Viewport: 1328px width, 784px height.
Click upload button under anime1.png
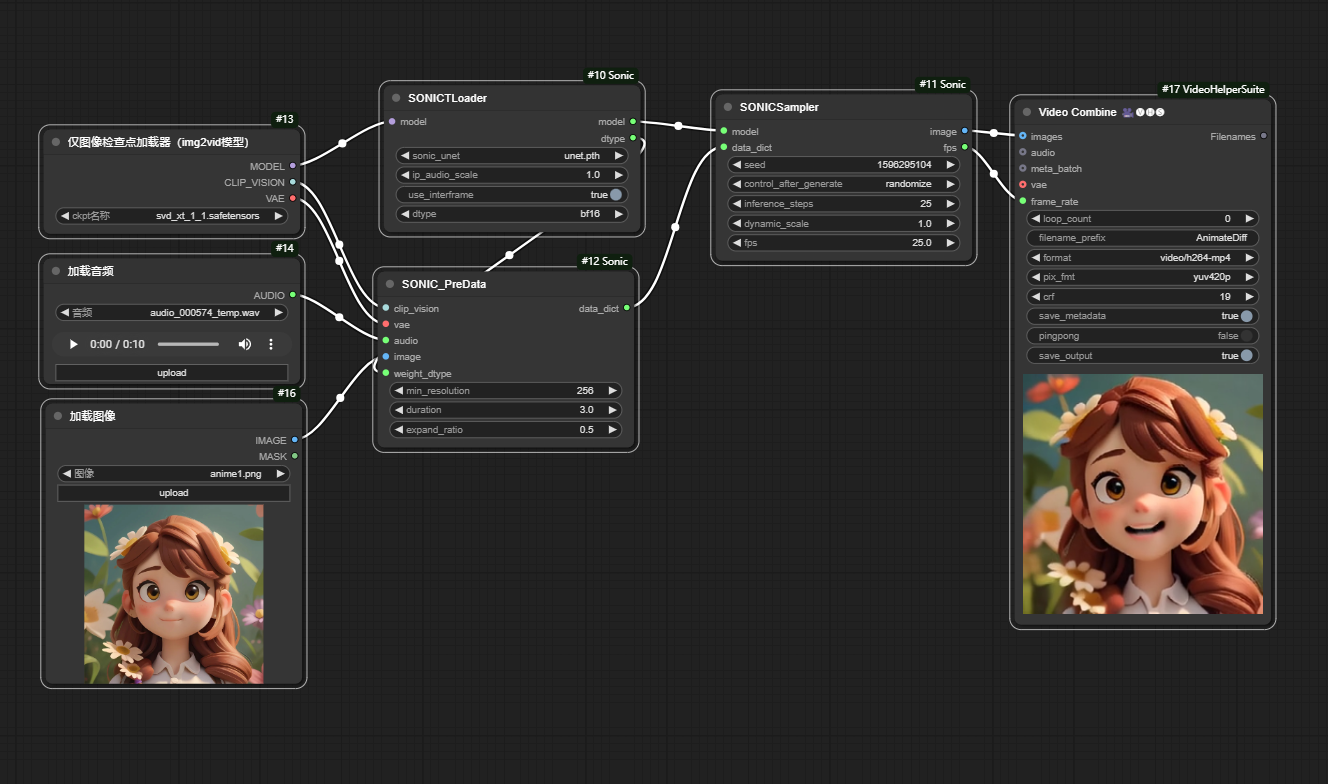[x=173, y=493]
